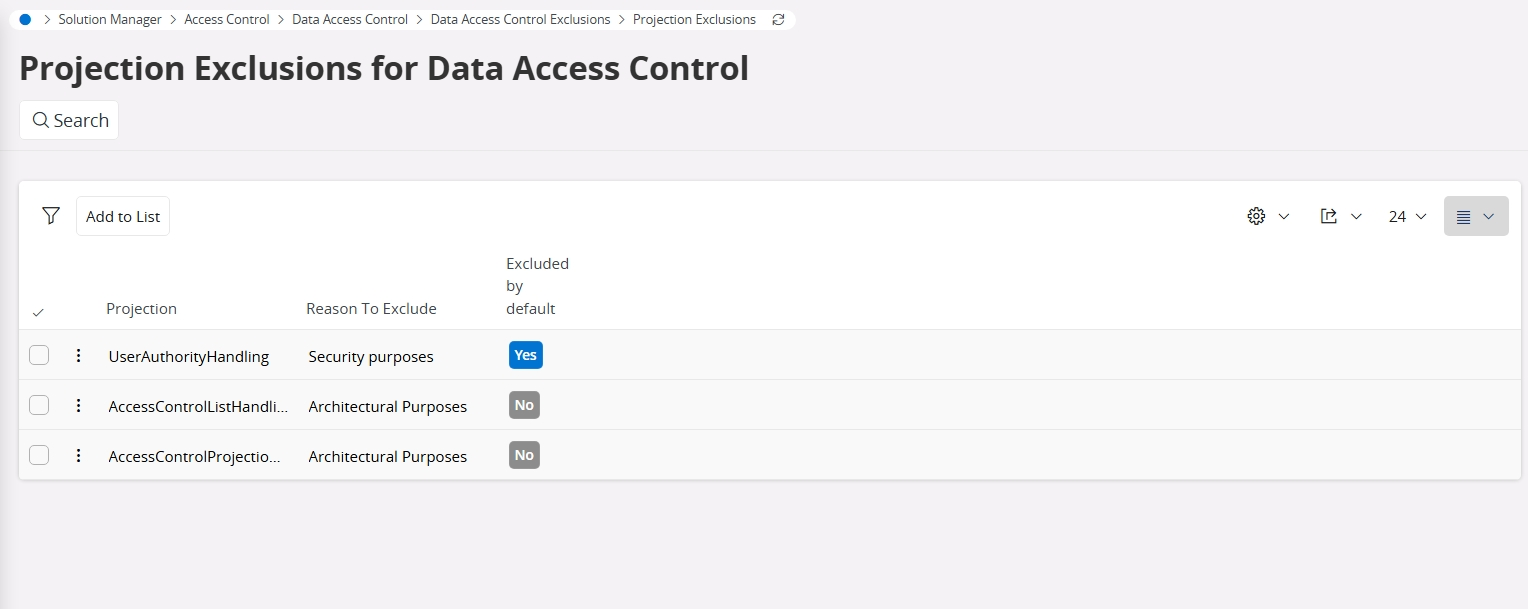Image resolution: width=1528 pixels, height=609 pixels.
Task: Select the UserAuthorityHandling row checkbox
Action: [39, 355]
